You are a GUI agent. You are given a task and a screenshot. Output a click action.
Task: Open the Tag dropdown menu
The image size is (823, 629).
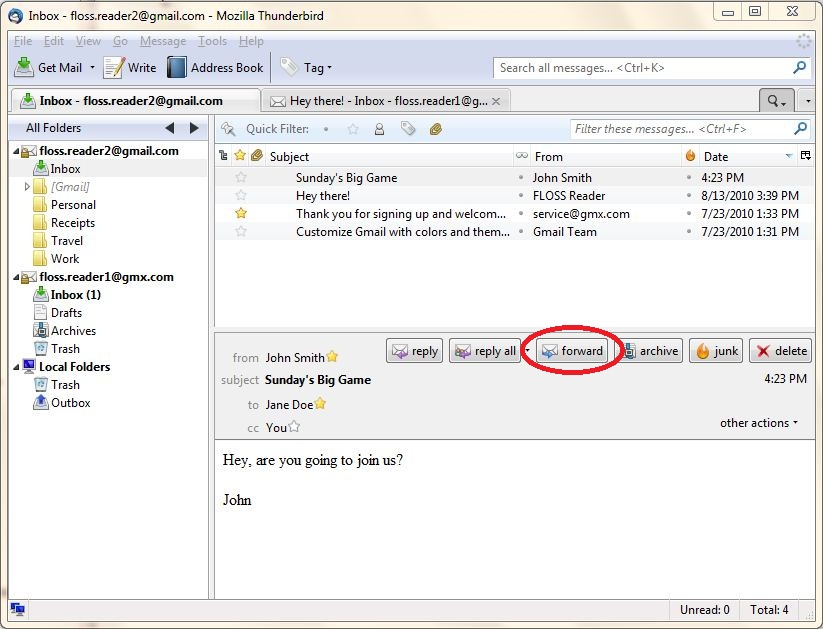coord(307,68)
